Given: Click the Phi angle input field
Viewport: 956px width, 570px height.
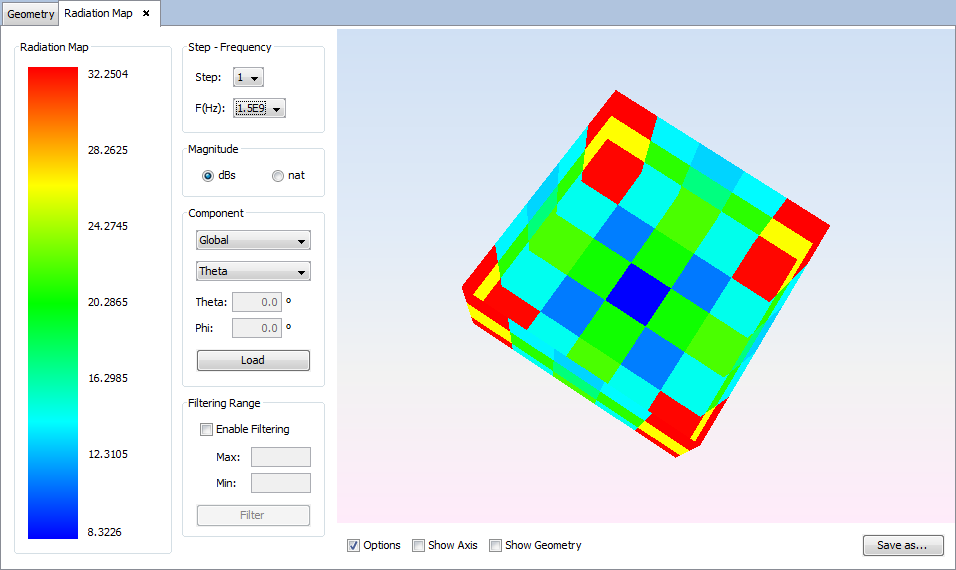Looking at the screenshot, I should tap(256, 328).
